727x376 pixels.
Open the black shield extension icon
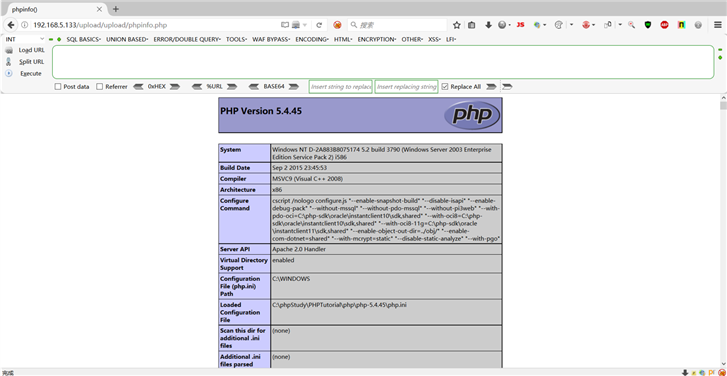pos(648,25)
